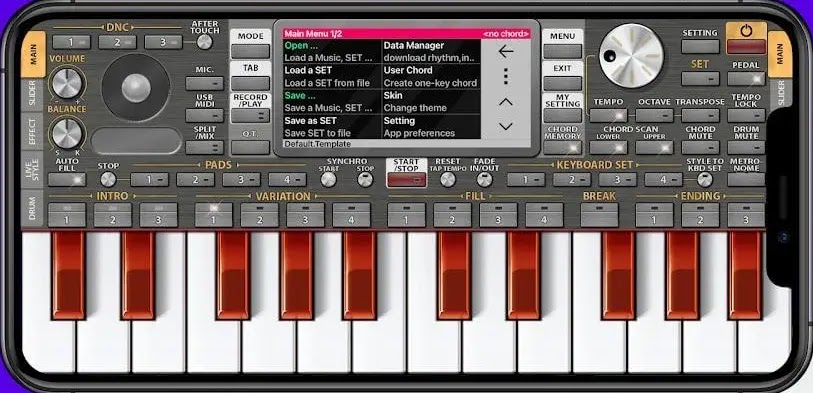813x393 pixels.
Task: Click the back arrow on the display
Action: (x=506, y=51)
